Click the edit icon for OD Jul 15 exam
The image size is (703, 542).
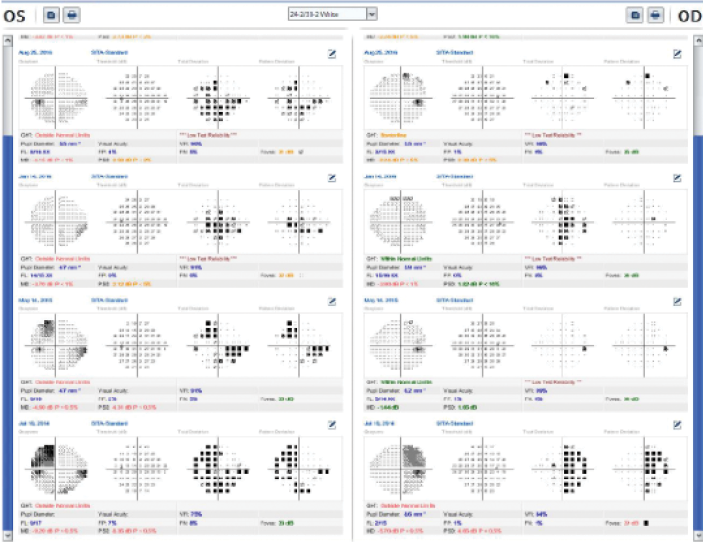[677, 425]
